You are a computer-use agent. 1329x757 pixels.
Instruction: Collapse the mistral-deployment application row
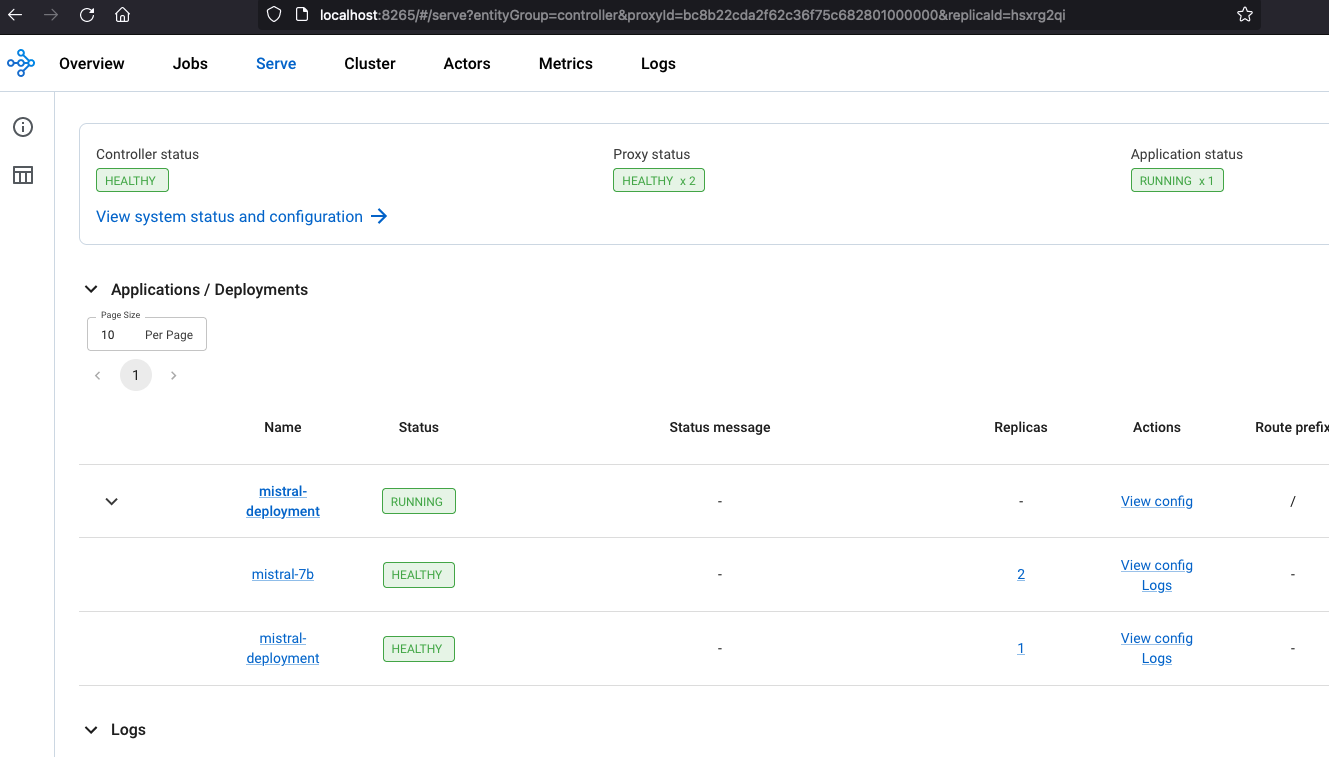click(112, 501)
